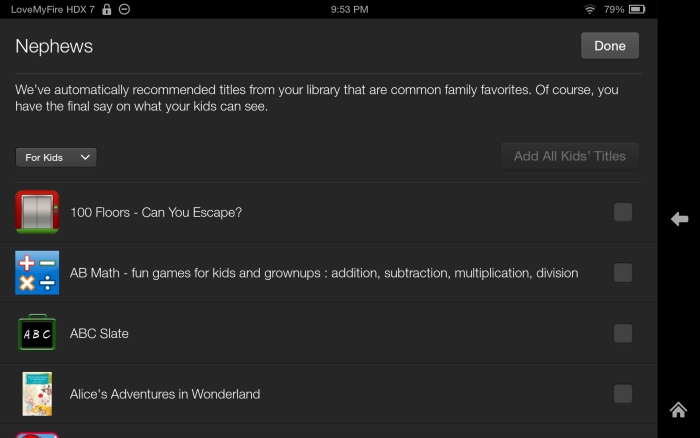Tap the home icon

[x=678, y=409]
